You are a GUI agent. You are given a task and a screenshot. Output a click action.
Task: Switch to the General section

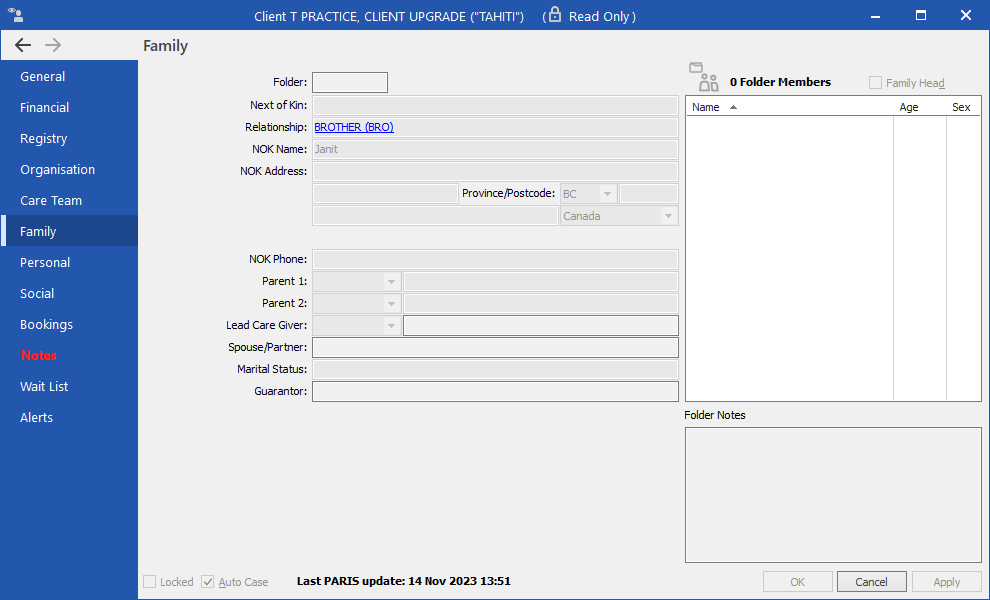coord(43,76)
